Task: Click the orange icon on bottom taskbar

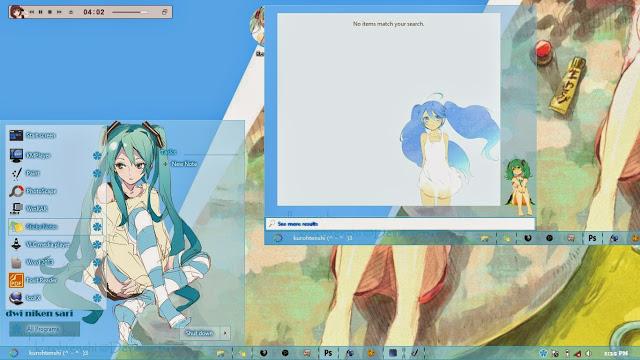Action: [371, 353]
